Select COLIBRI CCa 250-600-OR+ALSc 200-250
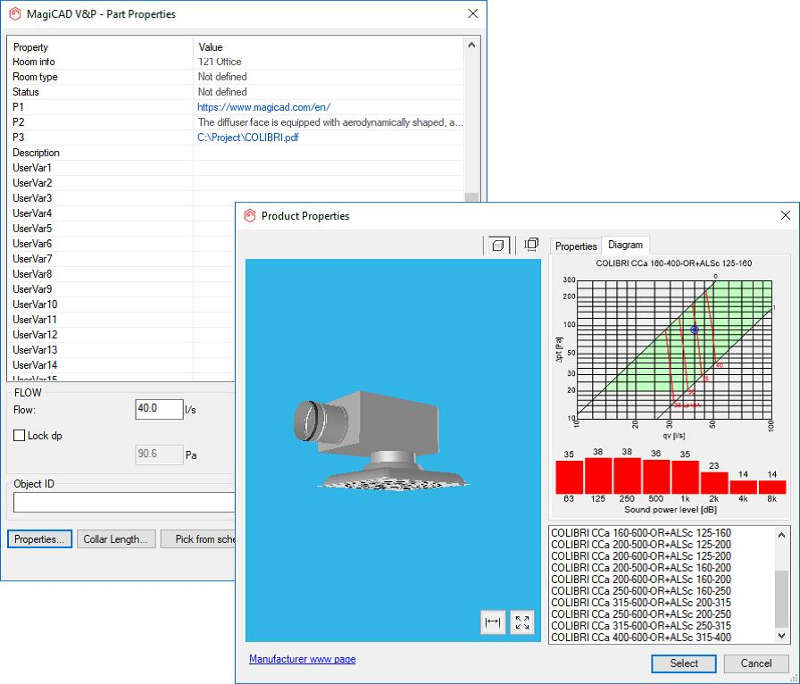This screenshot has width=800, height=684. [641, 614]
